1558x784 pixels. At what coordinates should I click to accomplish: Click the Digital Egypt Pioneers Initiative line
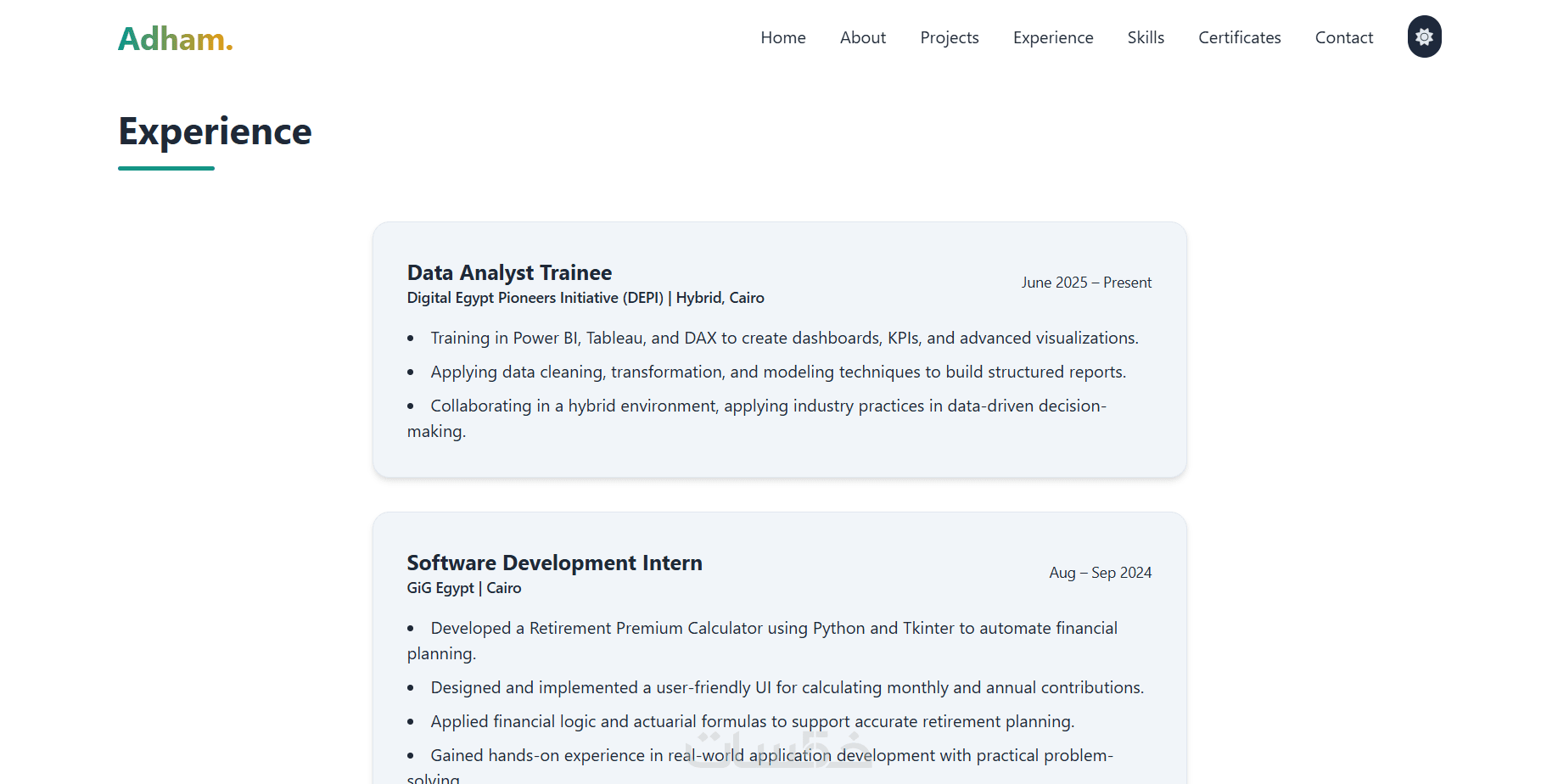(x=586, y=298)
